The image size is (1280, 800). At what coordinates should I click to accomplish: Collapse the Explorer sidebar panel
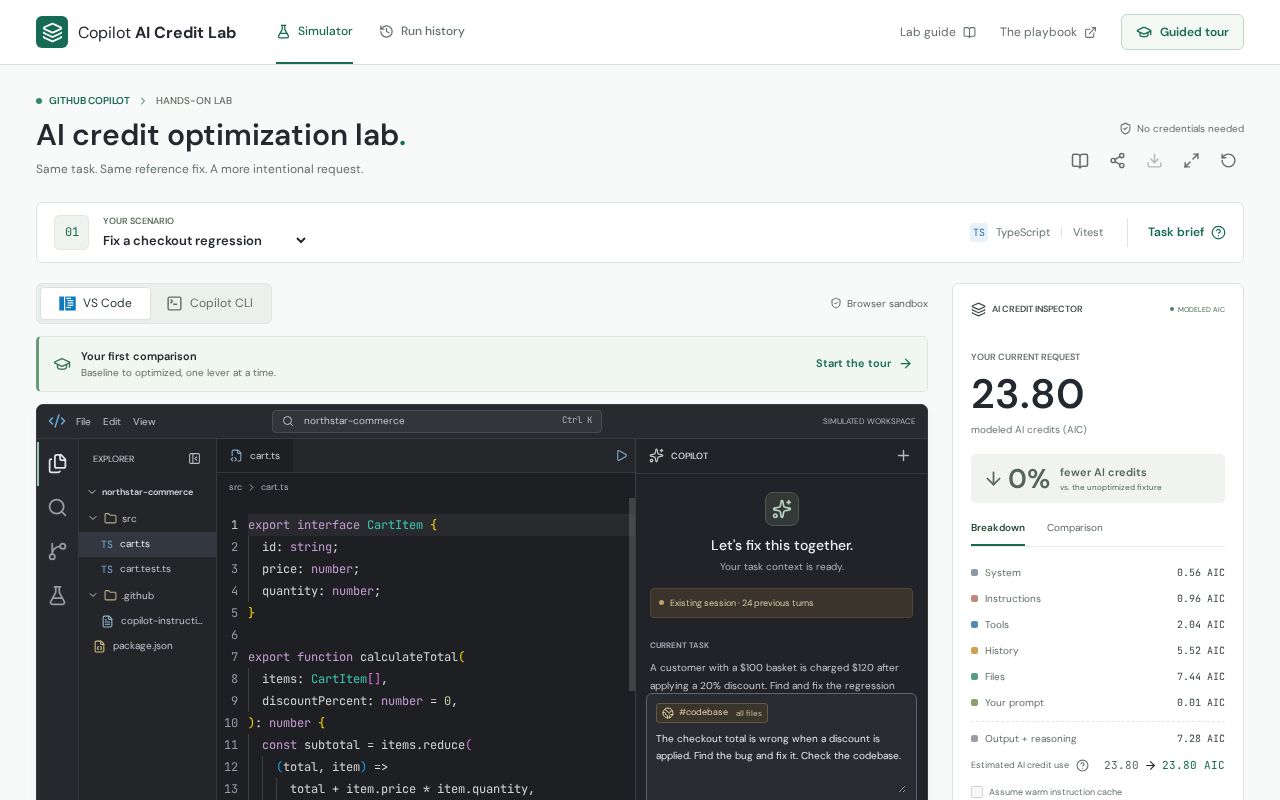tap(195, 459)
